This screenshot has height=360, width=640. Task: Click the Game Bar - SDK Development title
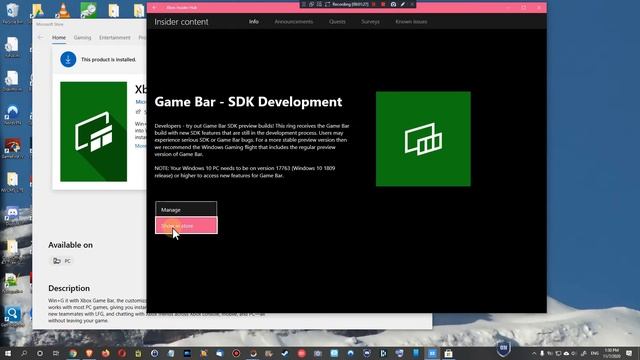(x=248, y=102)
